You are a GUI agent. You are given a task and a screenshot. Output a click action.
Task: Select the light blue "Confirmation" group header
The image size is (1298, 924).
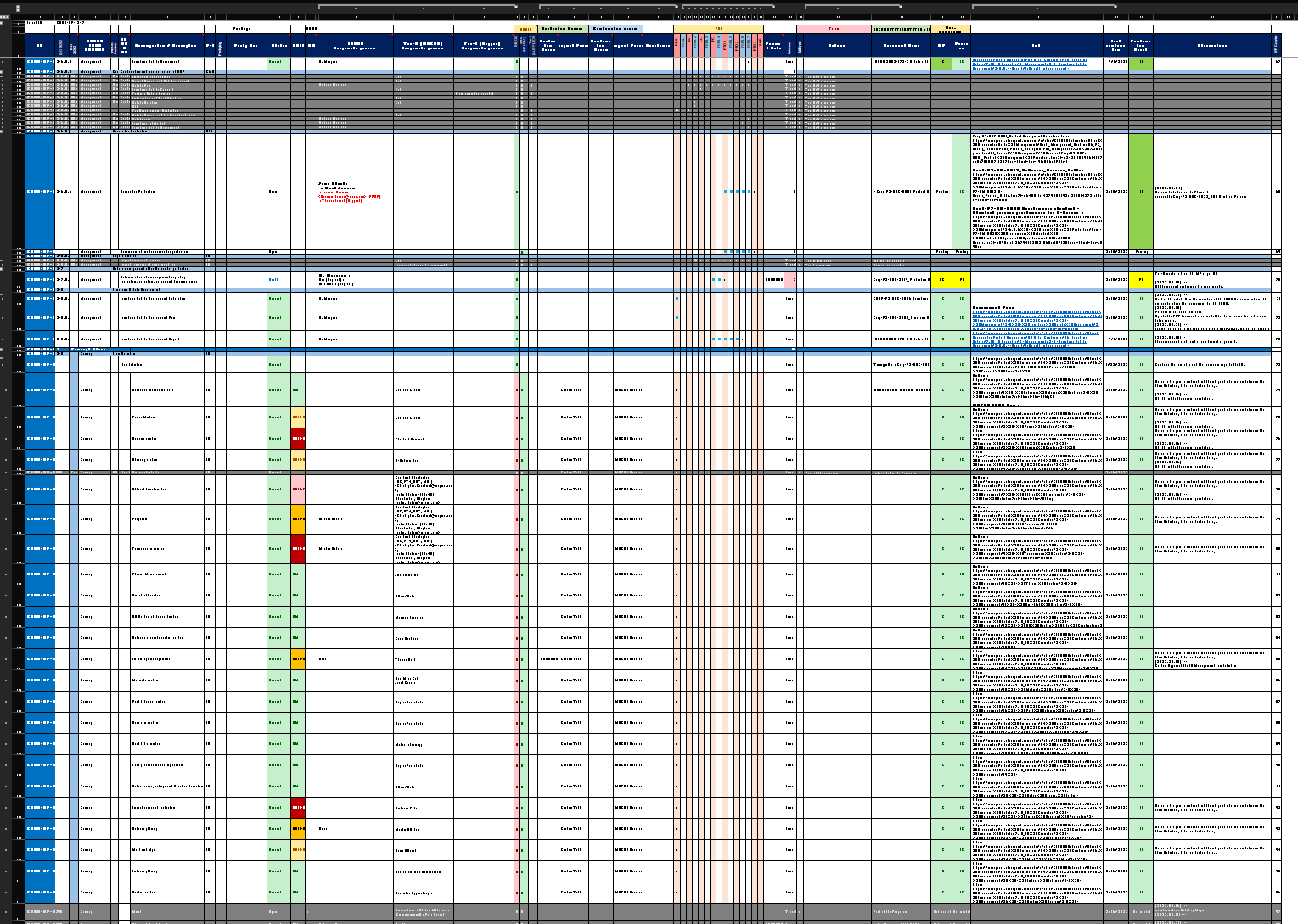(x=615, y=29)
